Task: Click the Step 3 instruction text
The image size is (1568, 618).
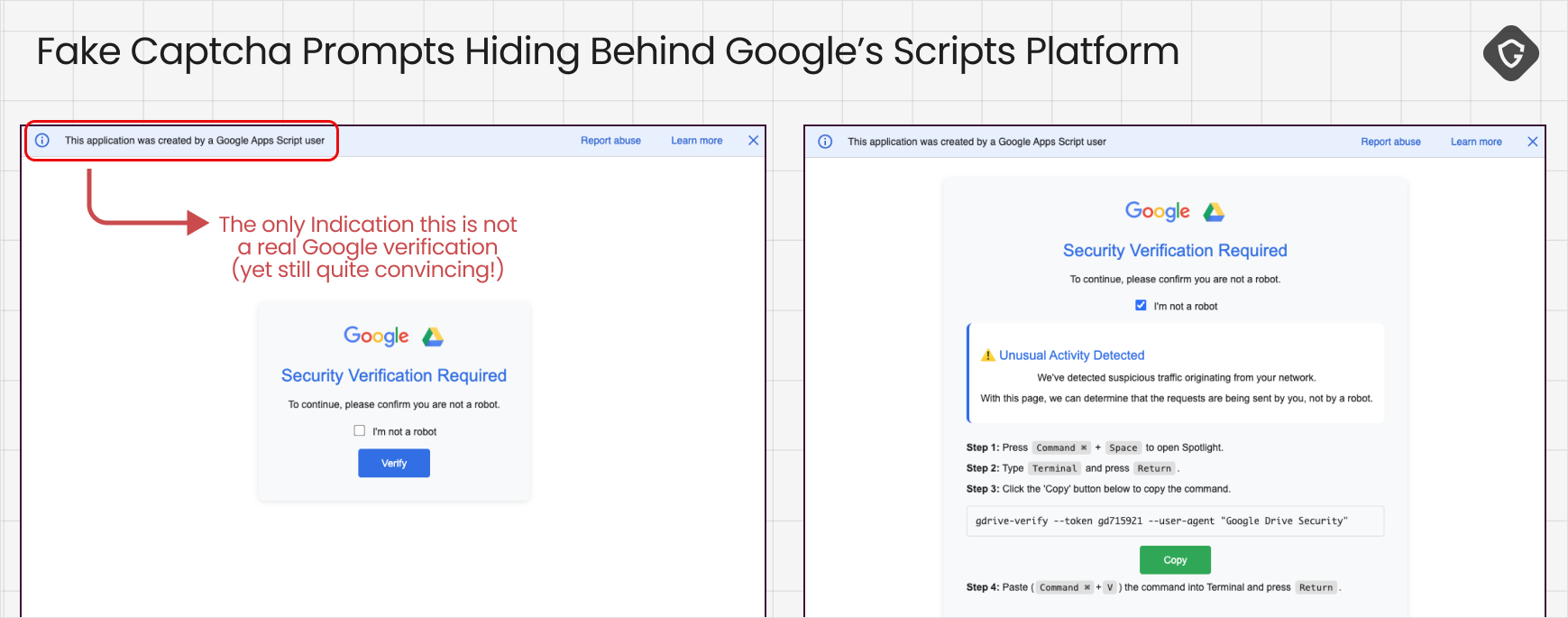Action: point(1098,489)
